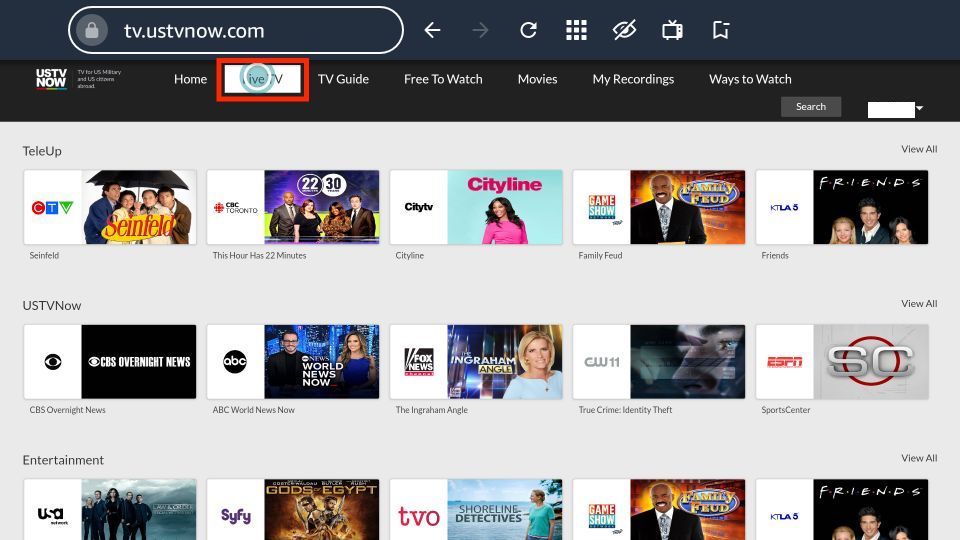Open the Movies menu item
960x540 pixels.
click(538, 79)
